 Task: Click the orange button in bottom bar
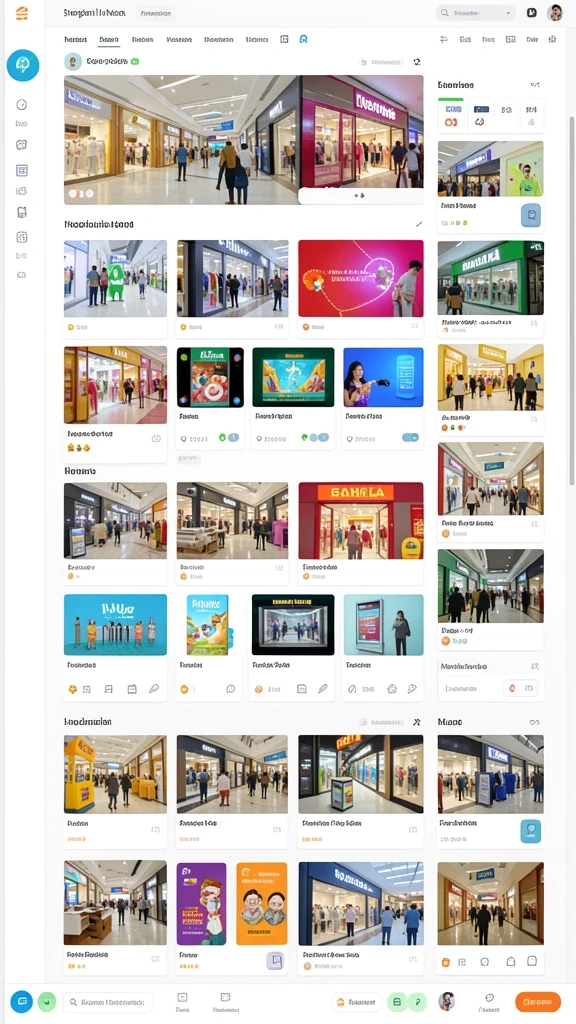(x=537, y=1001)
